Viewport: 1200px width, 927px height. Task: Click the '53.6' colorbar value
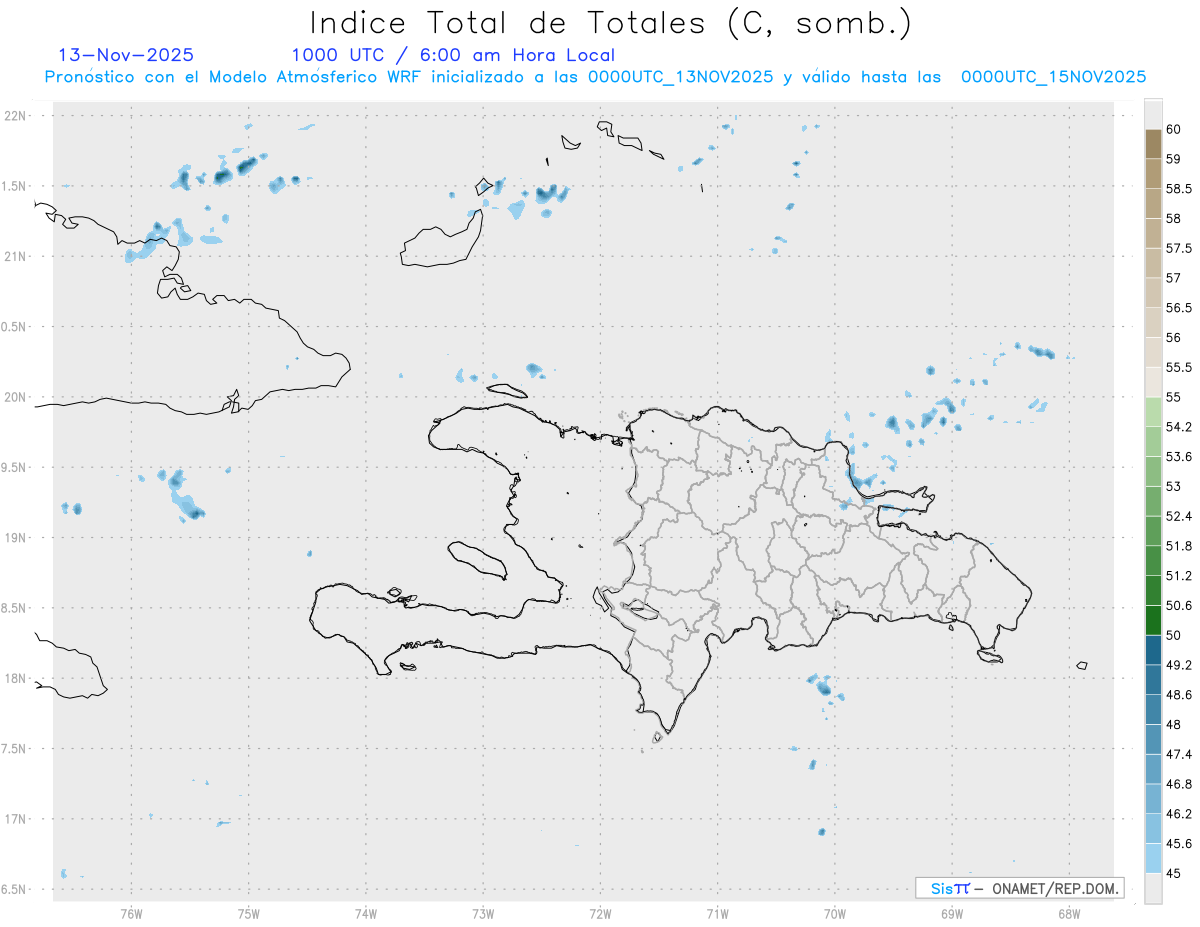point(1179,456)
